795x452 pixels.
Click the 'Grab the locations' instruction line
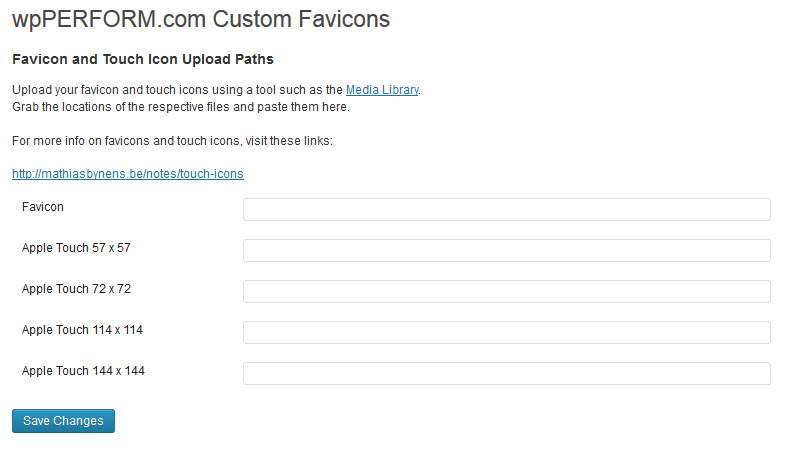point(181,107)
